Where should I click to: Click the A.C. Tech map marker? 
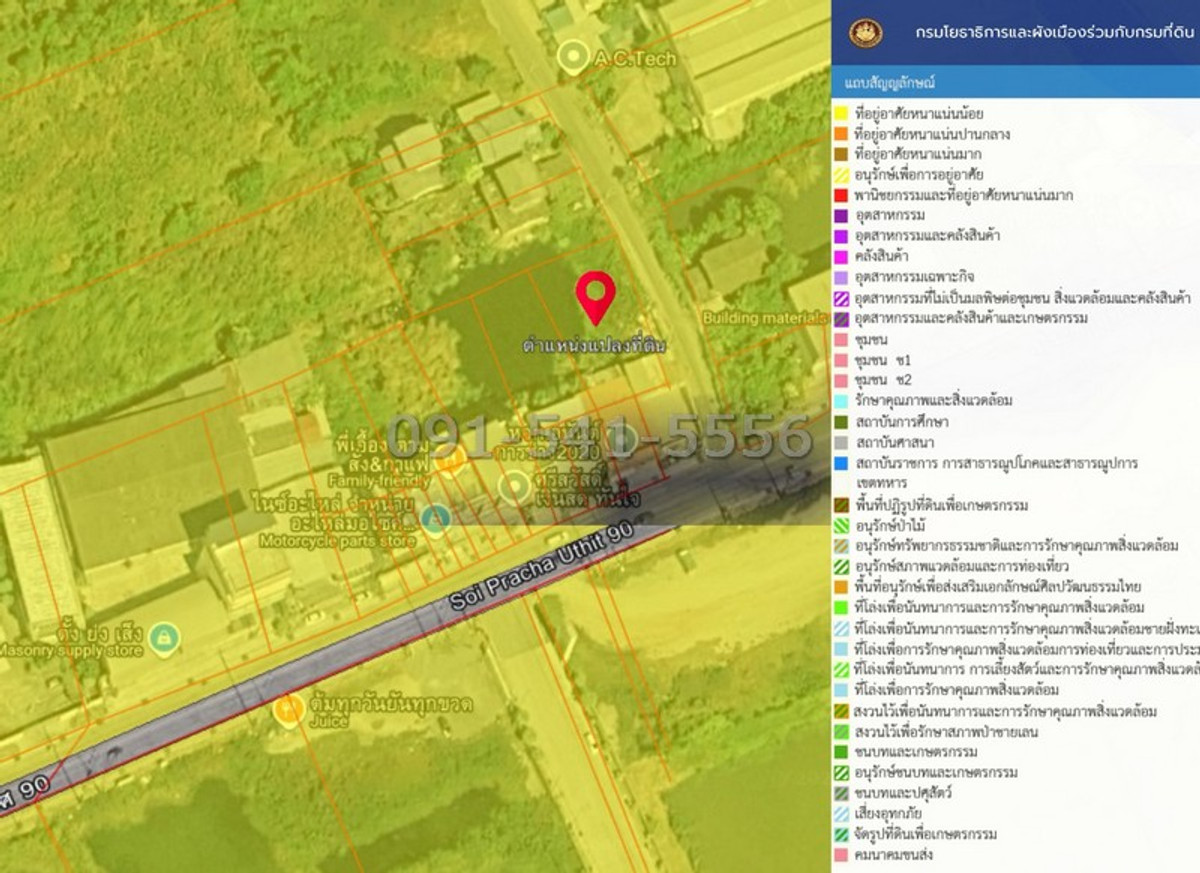pyautogui.click(x=575, y=57)
